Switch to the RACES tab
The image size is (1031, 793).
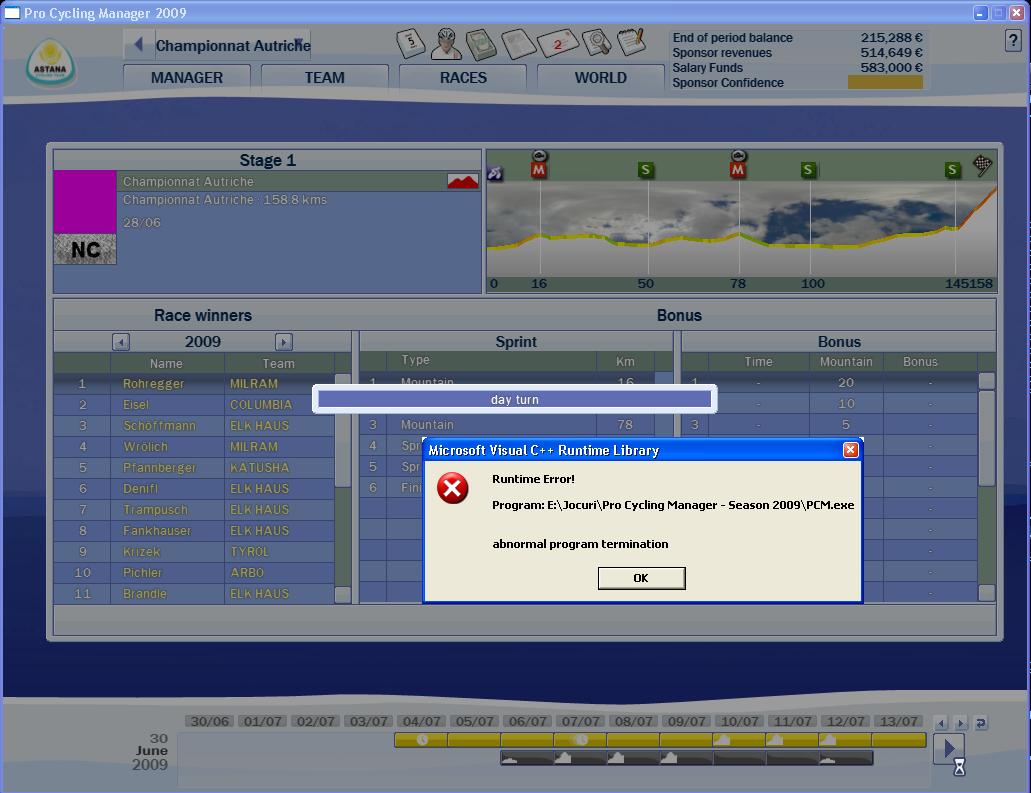tap(463, 78)
